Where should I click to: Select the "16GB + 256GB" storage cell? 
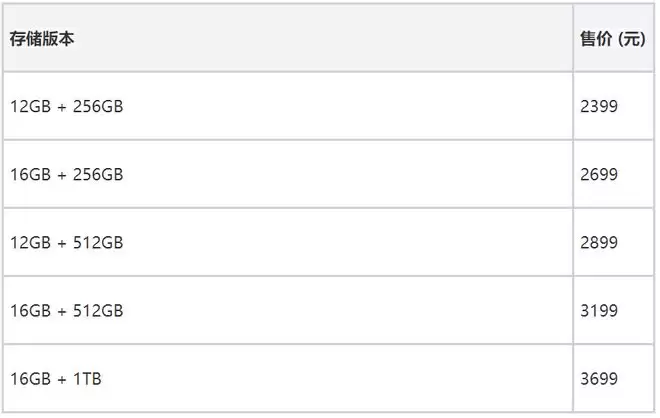[67, 174]
